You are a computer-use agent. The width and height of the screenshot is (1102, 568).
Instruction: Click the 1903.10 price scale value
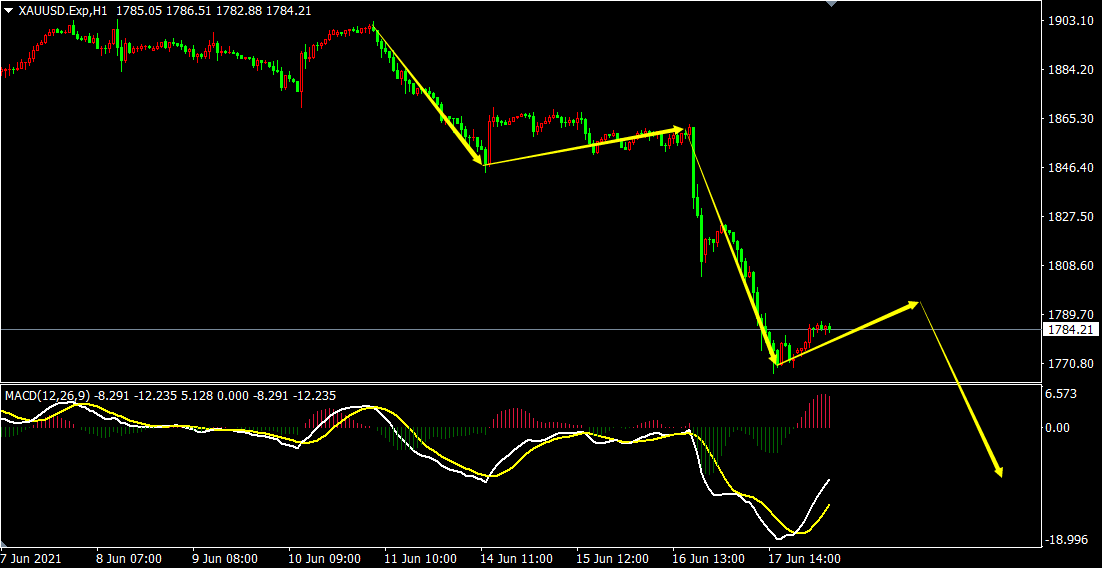pos(1070,21)
